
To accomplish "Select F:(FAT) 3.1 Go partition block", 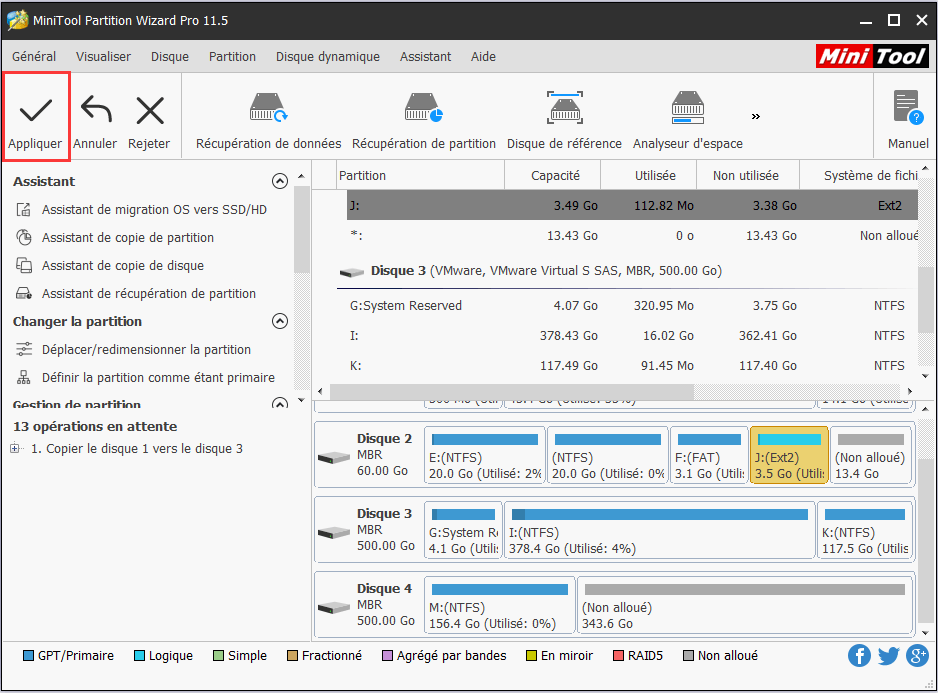I will (709, 455).
